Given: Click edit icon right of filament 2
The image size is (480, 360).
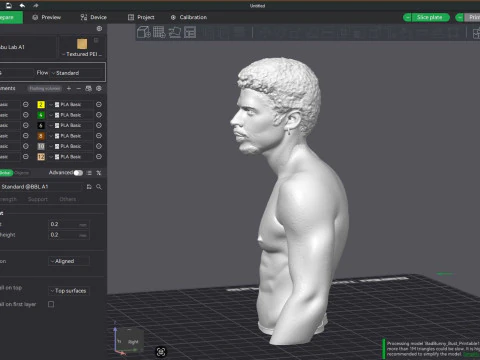Looking at the screenshot, I should 99,105.
